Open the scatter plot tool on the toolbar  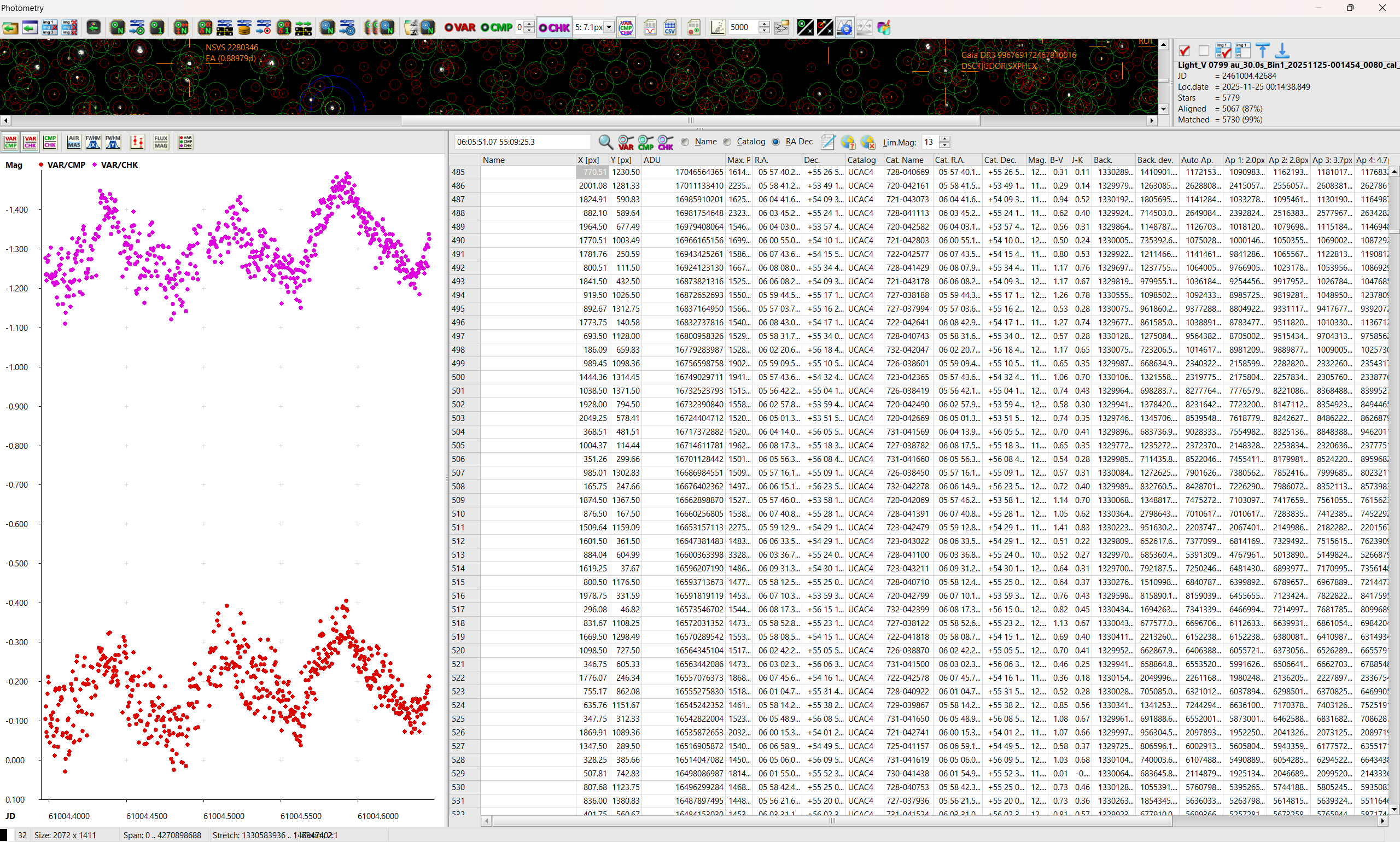click(x=717, y=27)
